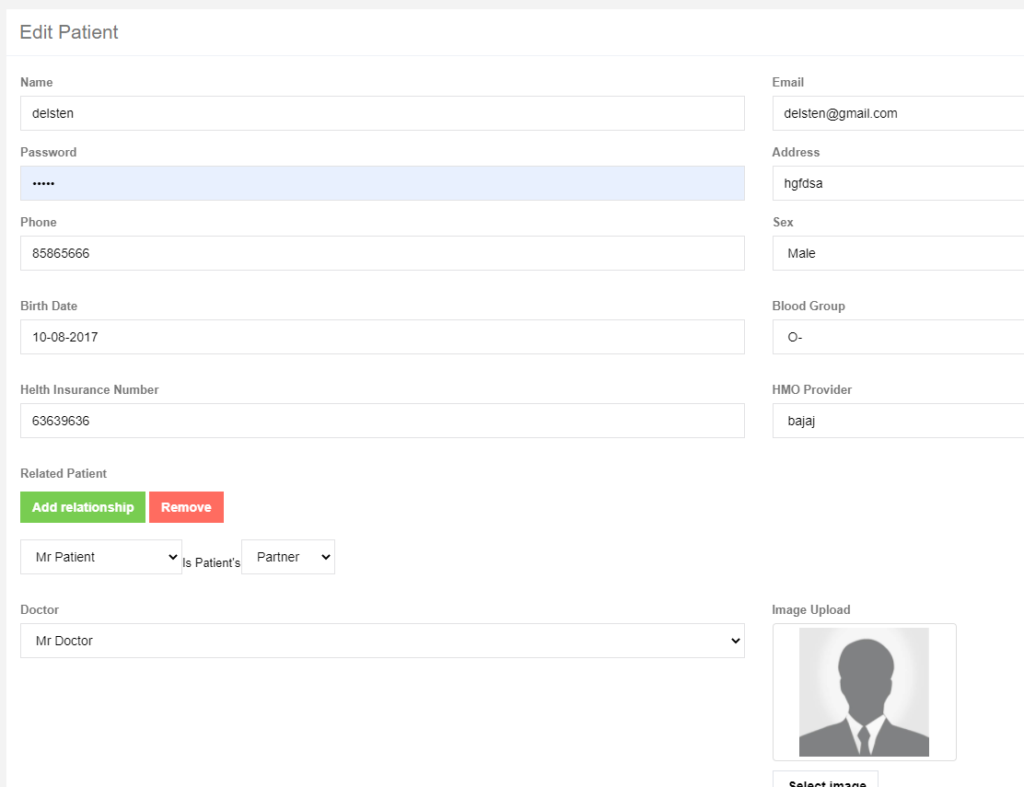Click the Birth Date field

point(382,337)
